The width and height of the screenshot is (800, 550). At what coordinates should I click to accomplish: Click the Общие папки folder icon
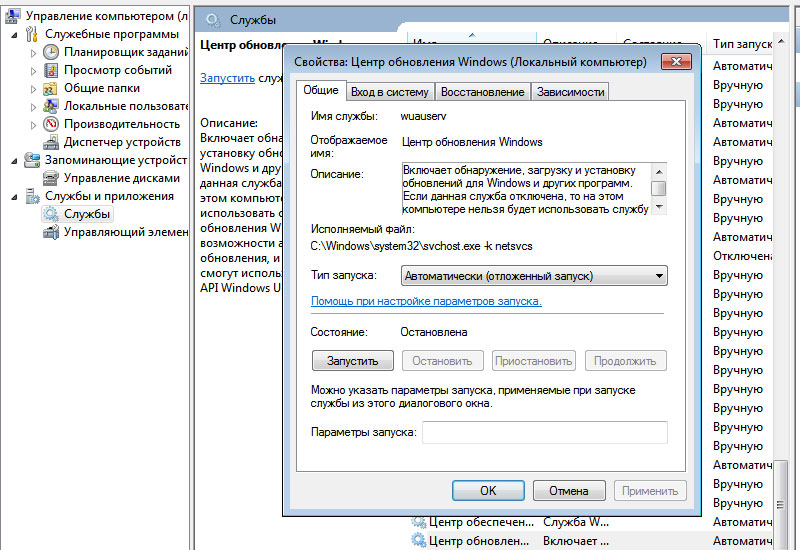(x=51, y=88)
